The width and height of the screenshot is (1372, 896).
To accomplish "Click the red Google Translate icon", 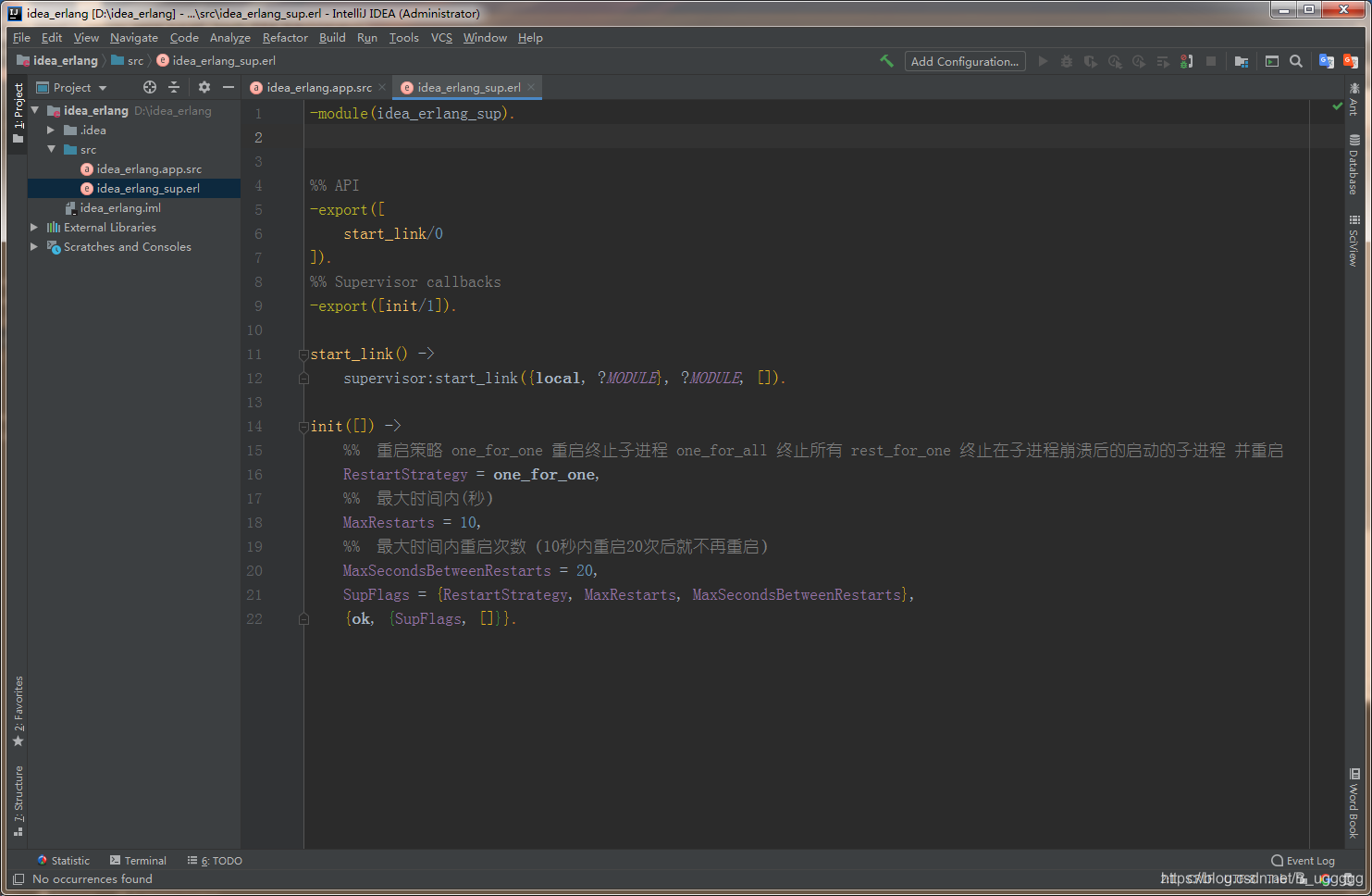I will click(1351, 61).
